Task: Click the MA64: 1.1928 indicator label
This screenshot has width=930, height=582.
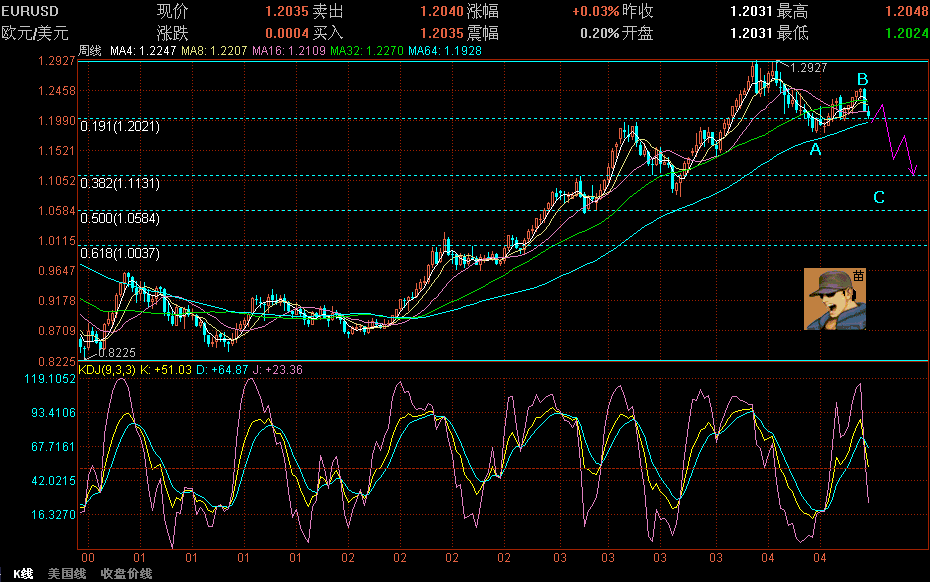Action: (445, 51)
